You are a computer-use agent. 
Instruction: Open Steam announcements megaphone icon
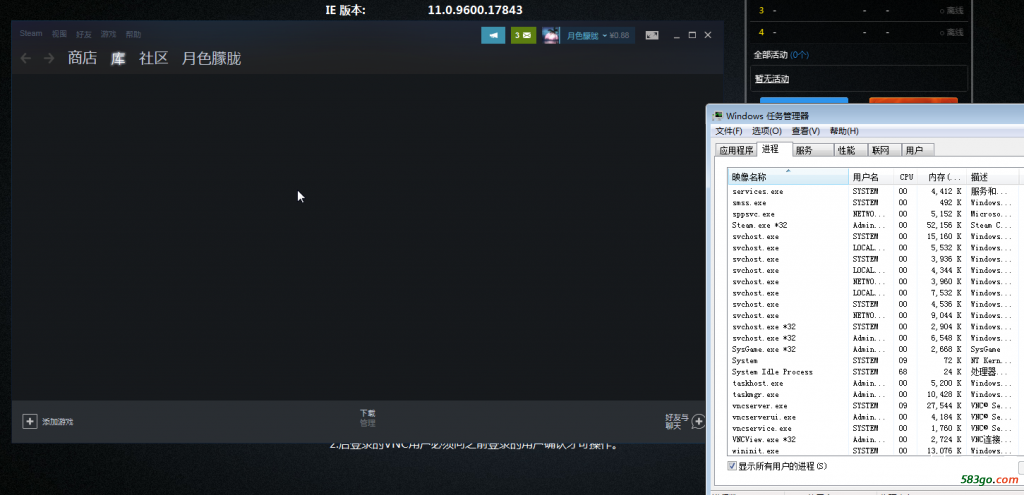click(x=493, y=35)
